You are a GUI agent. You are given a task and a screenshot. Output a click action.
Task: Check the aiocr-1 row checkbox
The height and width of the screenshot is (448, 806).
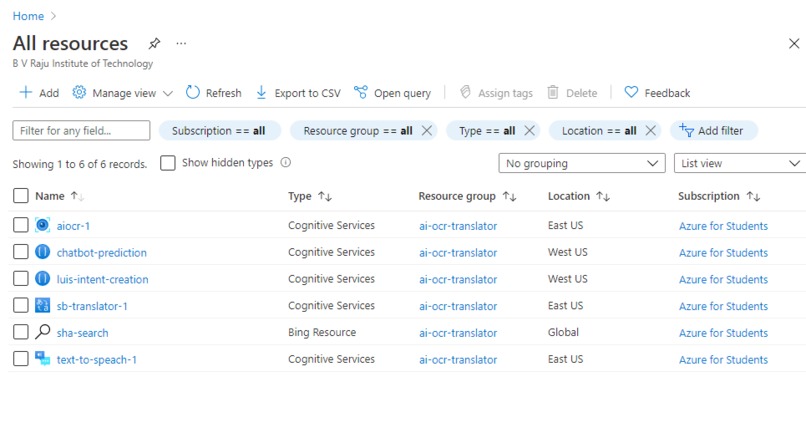click(x=21, y=225)
